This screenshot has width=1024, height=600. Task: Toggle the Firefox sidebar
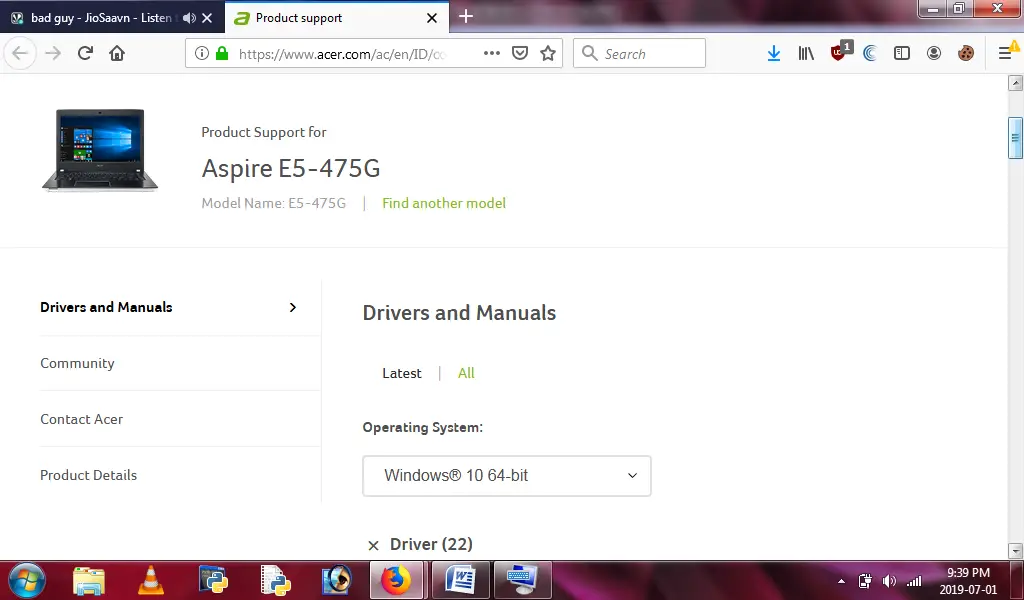[902, 54]
